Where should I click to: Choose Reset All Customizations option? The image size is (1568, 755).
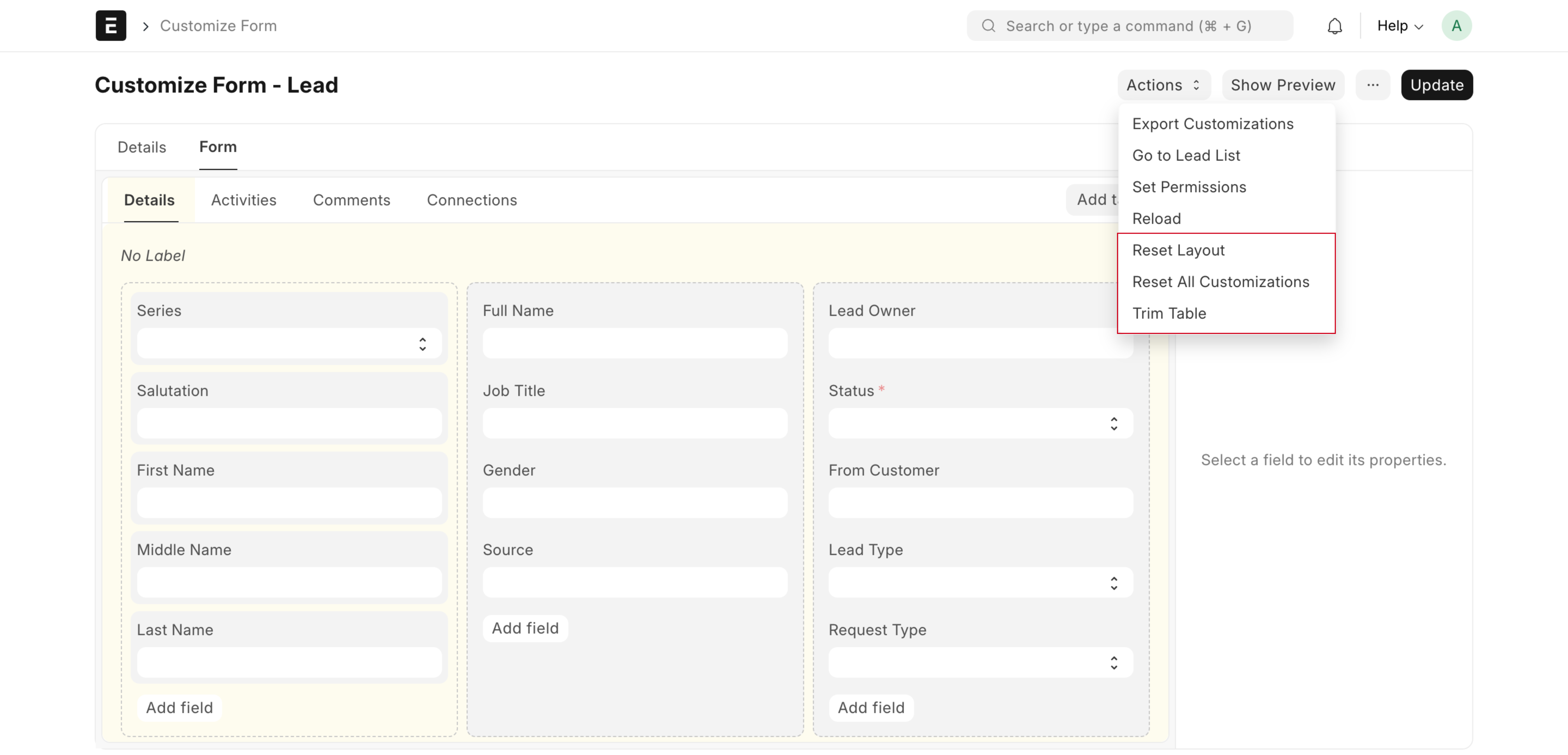1220,282
